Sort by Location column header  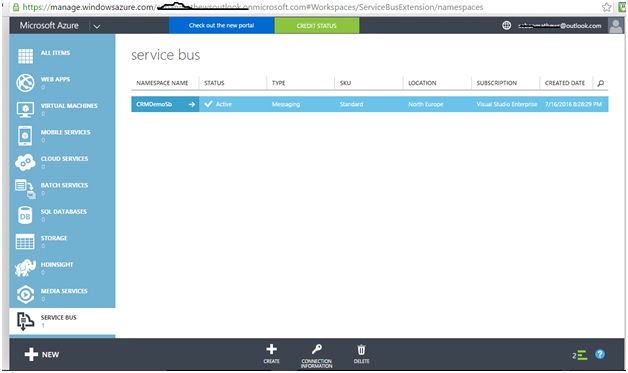[422, 83]
